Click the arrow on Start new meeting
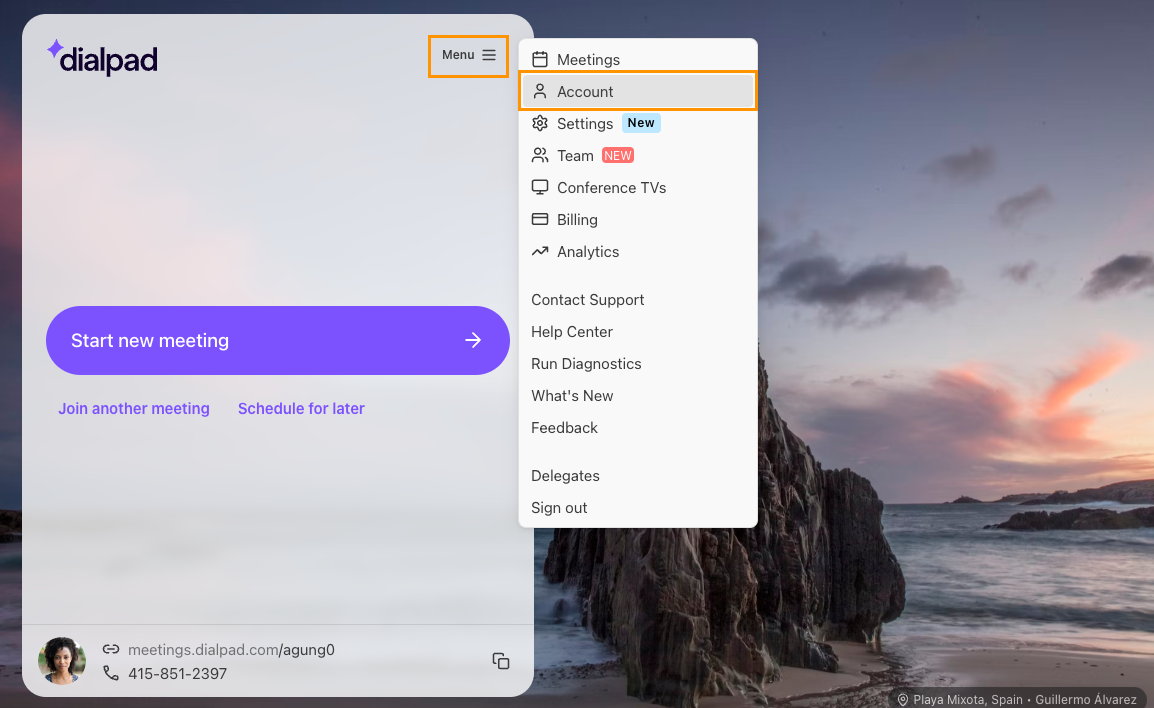Viewport: 1154px width, 708px height. (x=473, y=340)
